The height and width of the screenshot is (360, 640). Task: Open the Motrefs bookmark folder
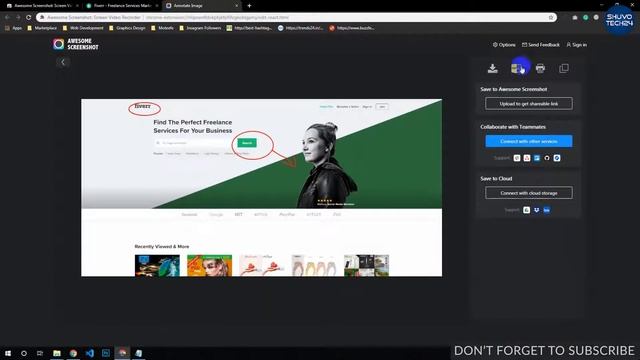click(x=162, y=28)
